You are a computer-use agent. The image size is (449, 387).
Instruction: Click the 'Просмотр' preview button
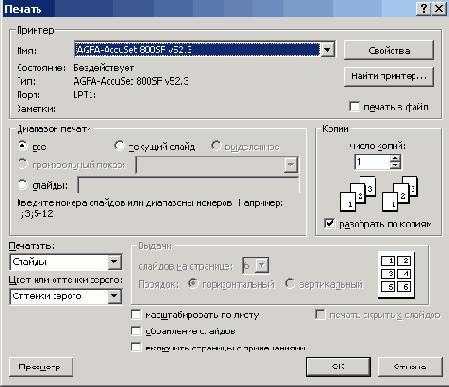pos(41,367)
